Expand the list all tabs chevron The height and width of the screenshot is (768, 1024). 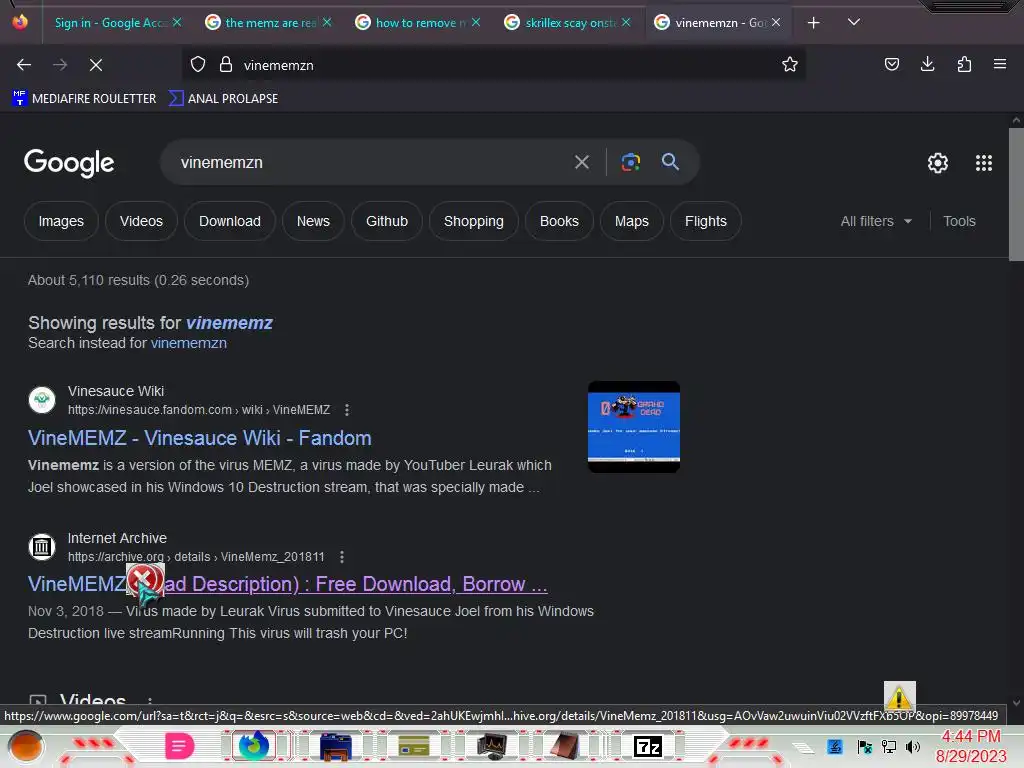854,22
